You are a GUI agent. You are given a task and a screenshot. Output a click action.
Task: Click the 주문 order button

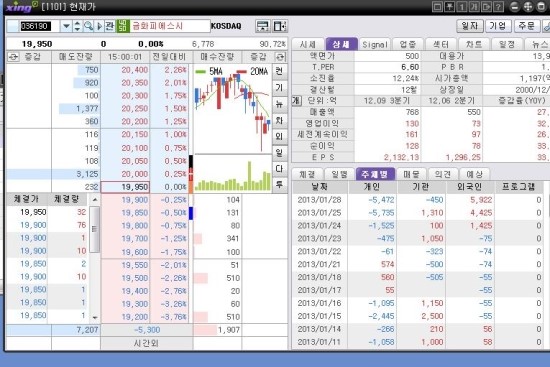click(x=526, y=26)
